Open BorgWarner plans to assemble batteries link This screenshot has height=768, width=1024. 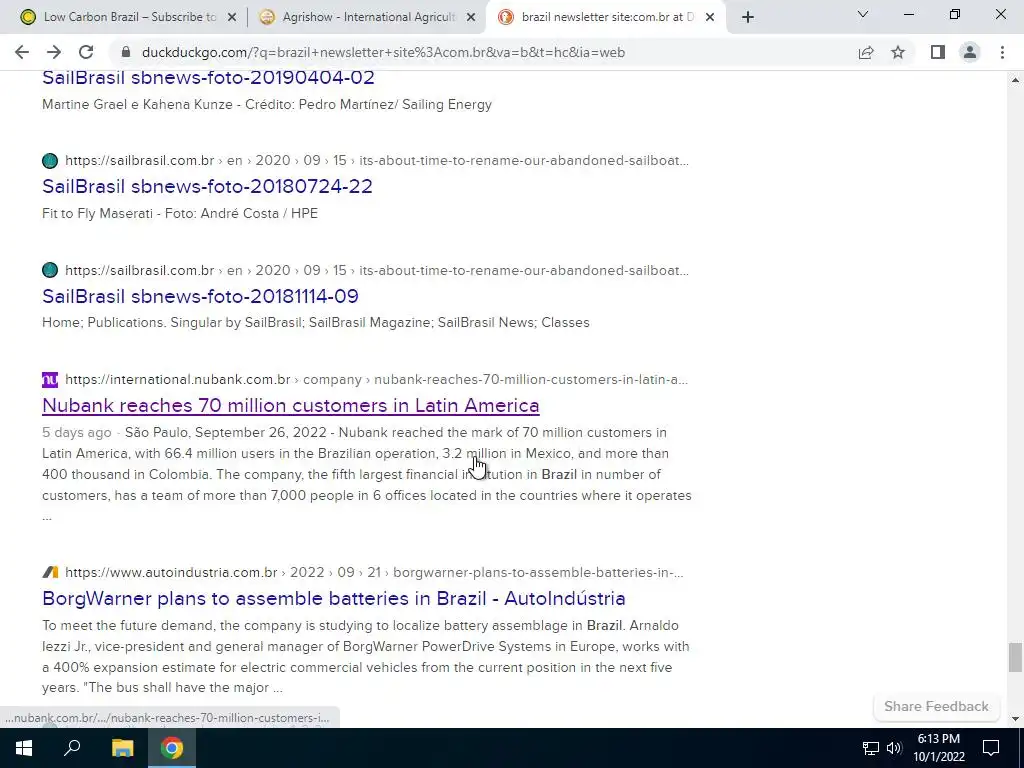(334, 598)
